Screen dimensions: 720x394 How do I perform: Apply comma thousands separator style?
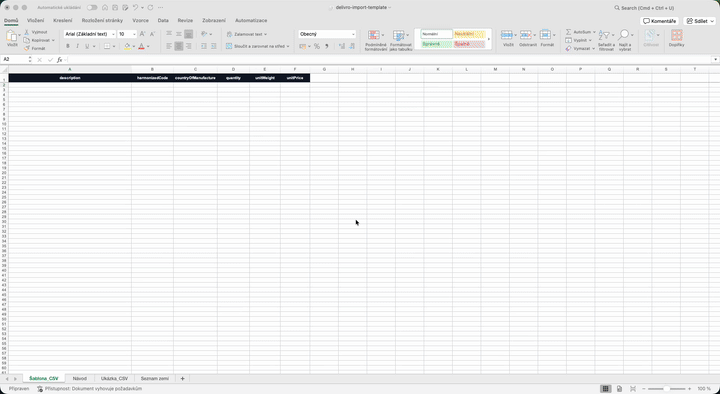[326, 46]
